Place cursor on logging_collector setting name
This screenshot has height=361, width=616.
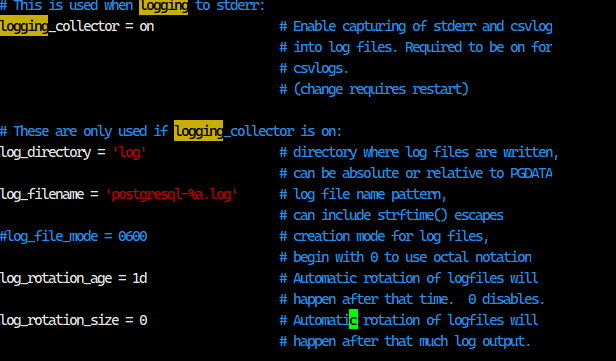click(x=59, y=27)
